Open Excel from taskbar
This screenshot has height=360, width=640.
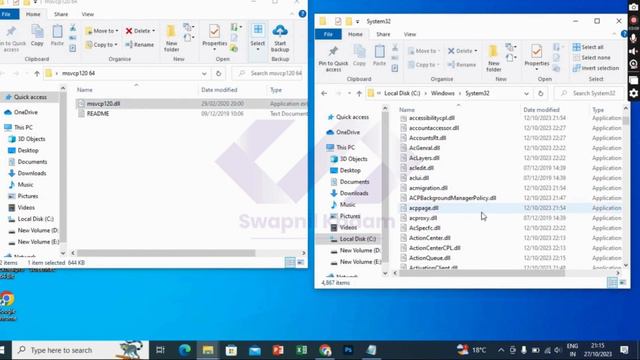[x=302, y=350]
